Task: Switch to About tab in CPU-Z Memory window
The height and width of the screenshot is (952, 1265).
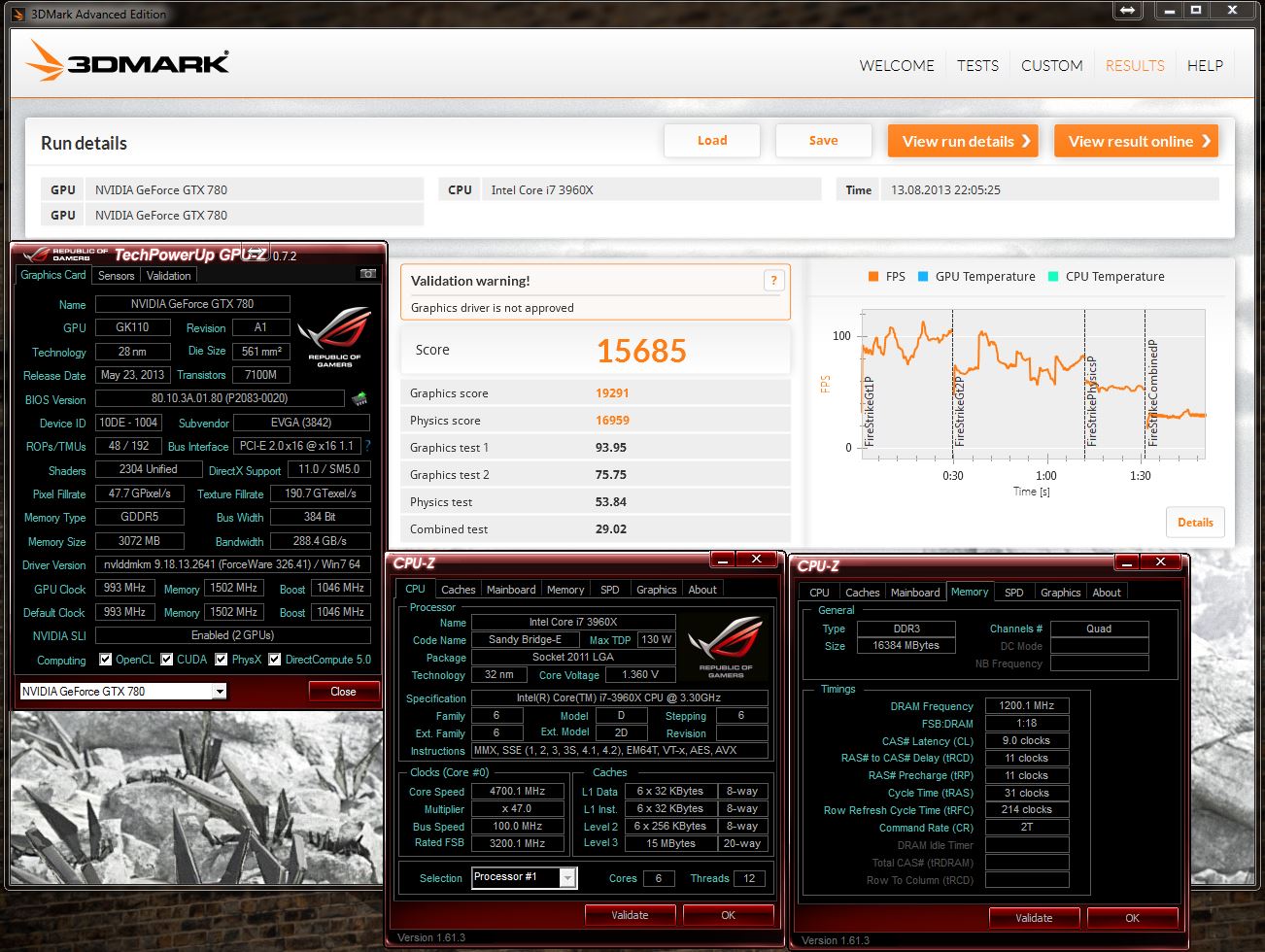Action: (x=1107, y=593)
